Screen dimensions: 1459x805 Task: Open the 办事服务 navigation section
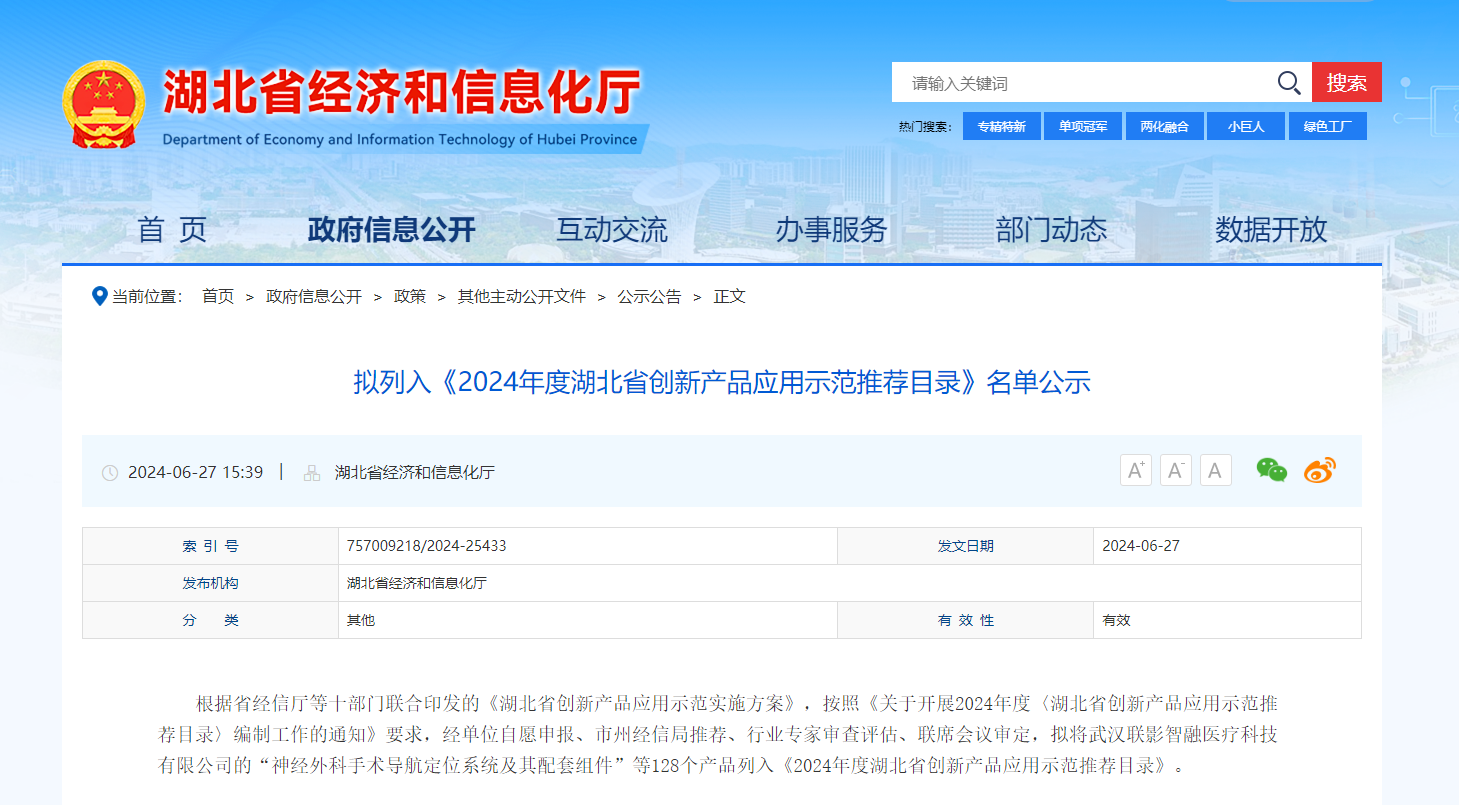[831, 230]
